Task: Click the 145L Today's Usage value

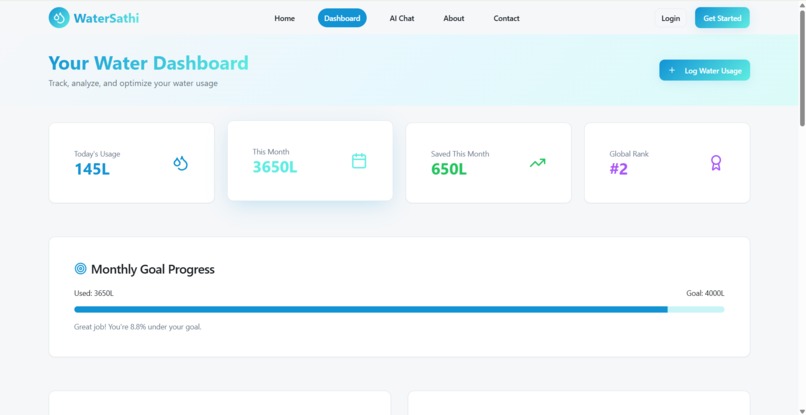Action: [x=92, y=169]
